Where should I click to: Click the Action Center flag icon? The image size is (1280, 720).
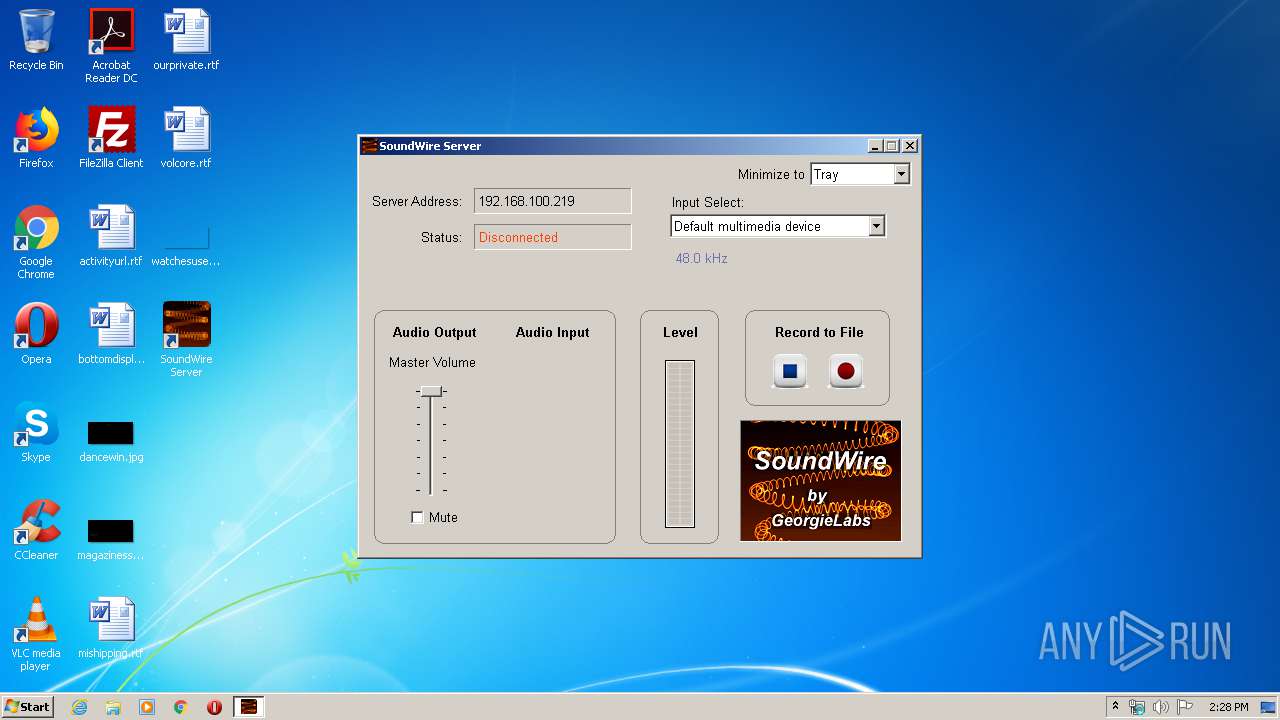1185,707
